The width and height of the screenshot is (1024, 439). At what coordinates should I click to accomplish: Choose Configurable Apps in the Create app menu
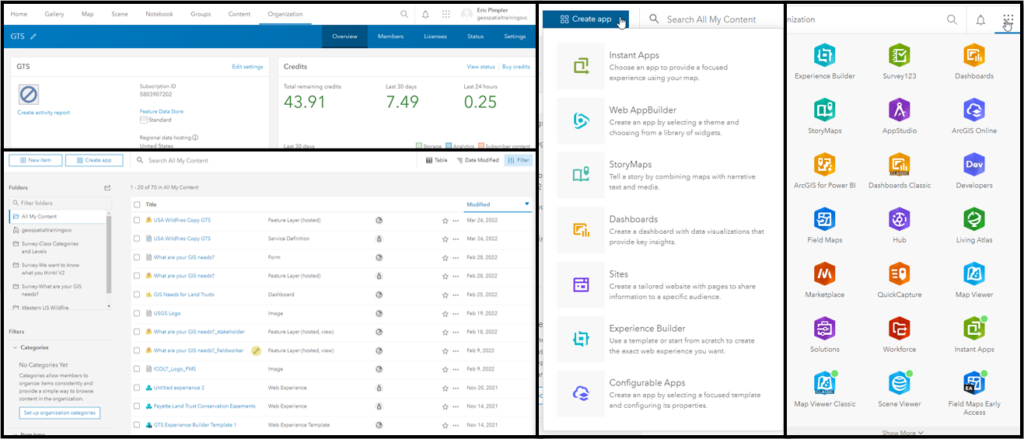click(x=661, y=394)
